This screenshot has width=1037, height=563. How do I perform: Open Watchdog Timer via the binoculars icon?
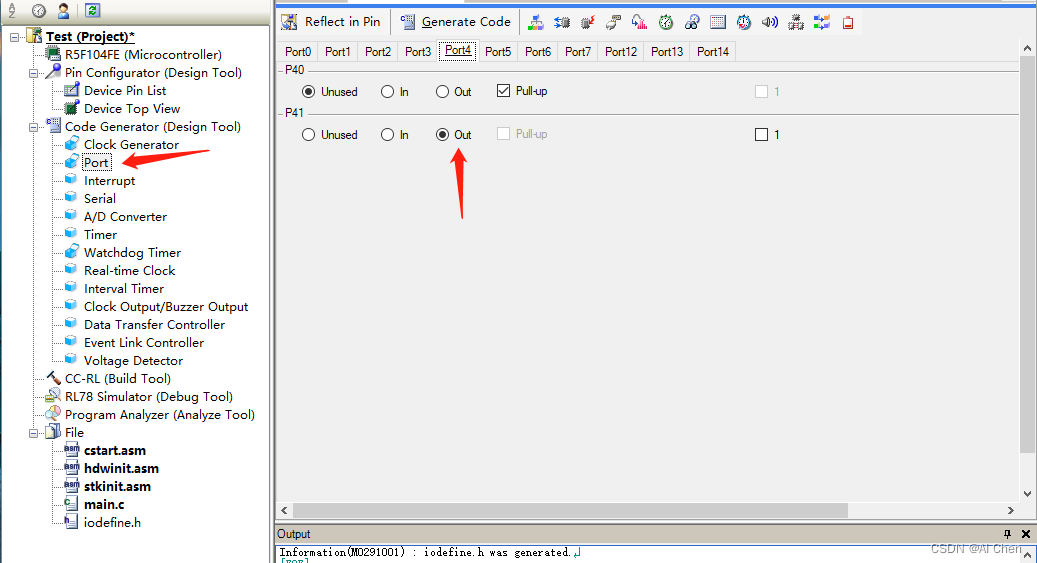tap(692, 22)
